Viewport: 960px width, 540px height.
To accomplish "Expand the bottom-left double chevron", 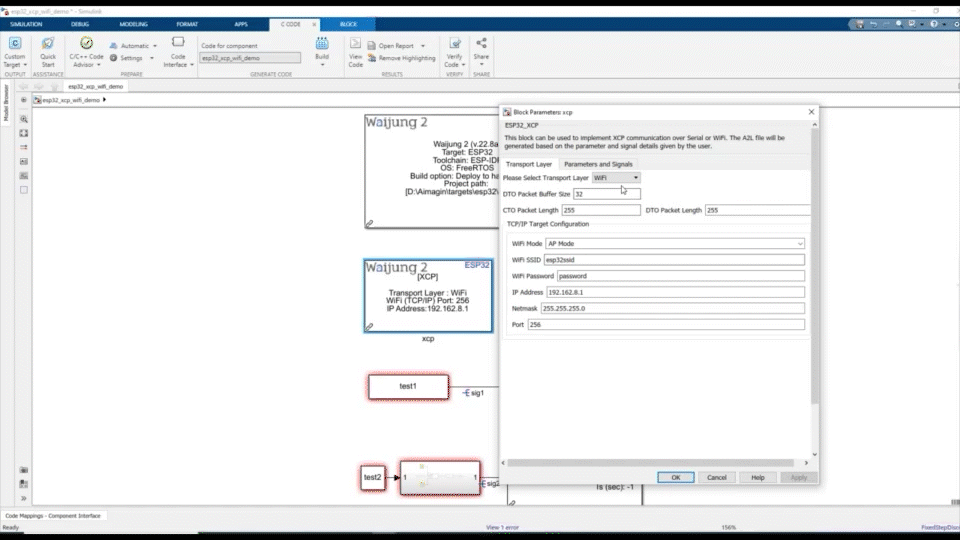I will [x=24, y=498].
